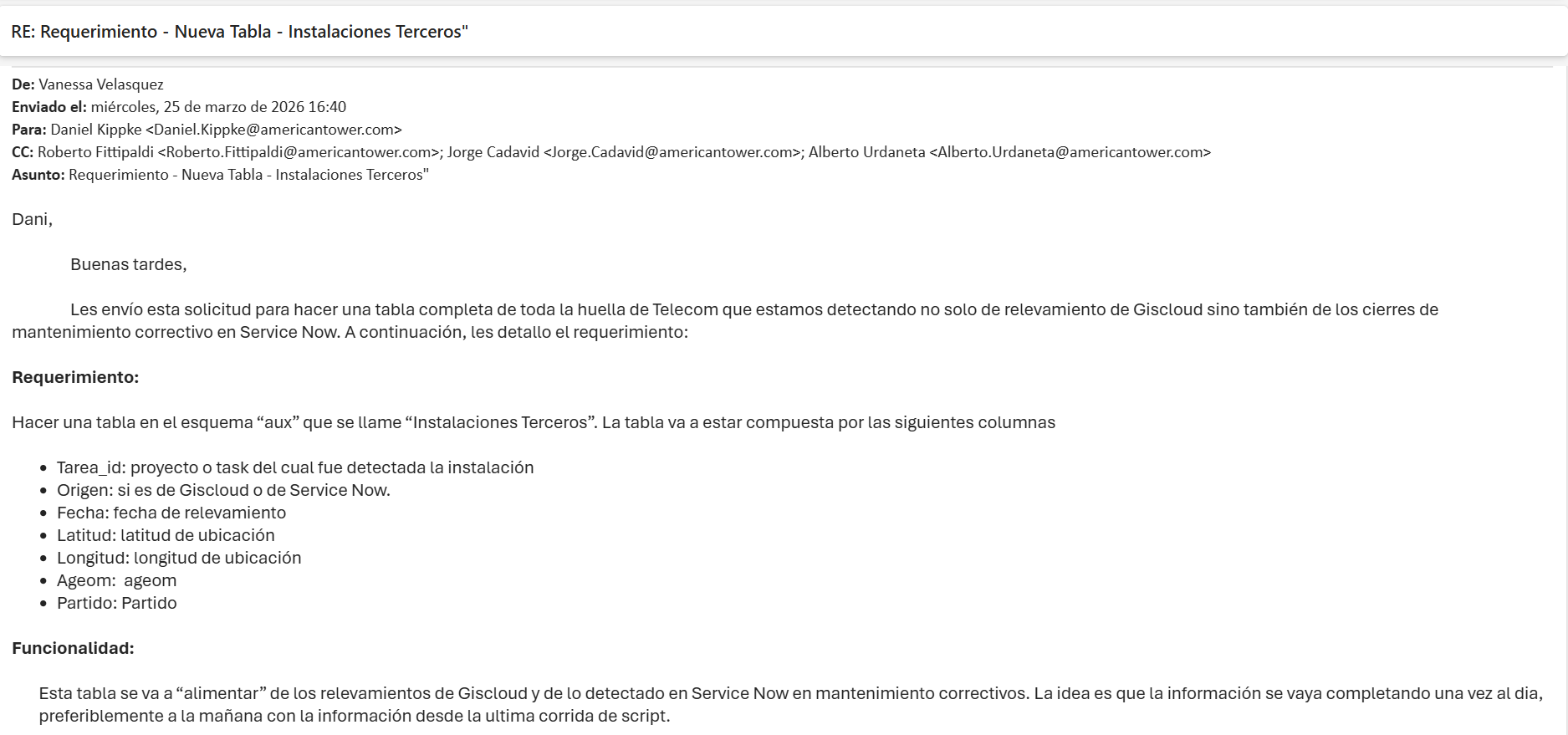Click the quoted “Instalaciones Terceros” table name in paragraph
The image size is (1568, 735).
pyautogui.click(x=500, y=422)
